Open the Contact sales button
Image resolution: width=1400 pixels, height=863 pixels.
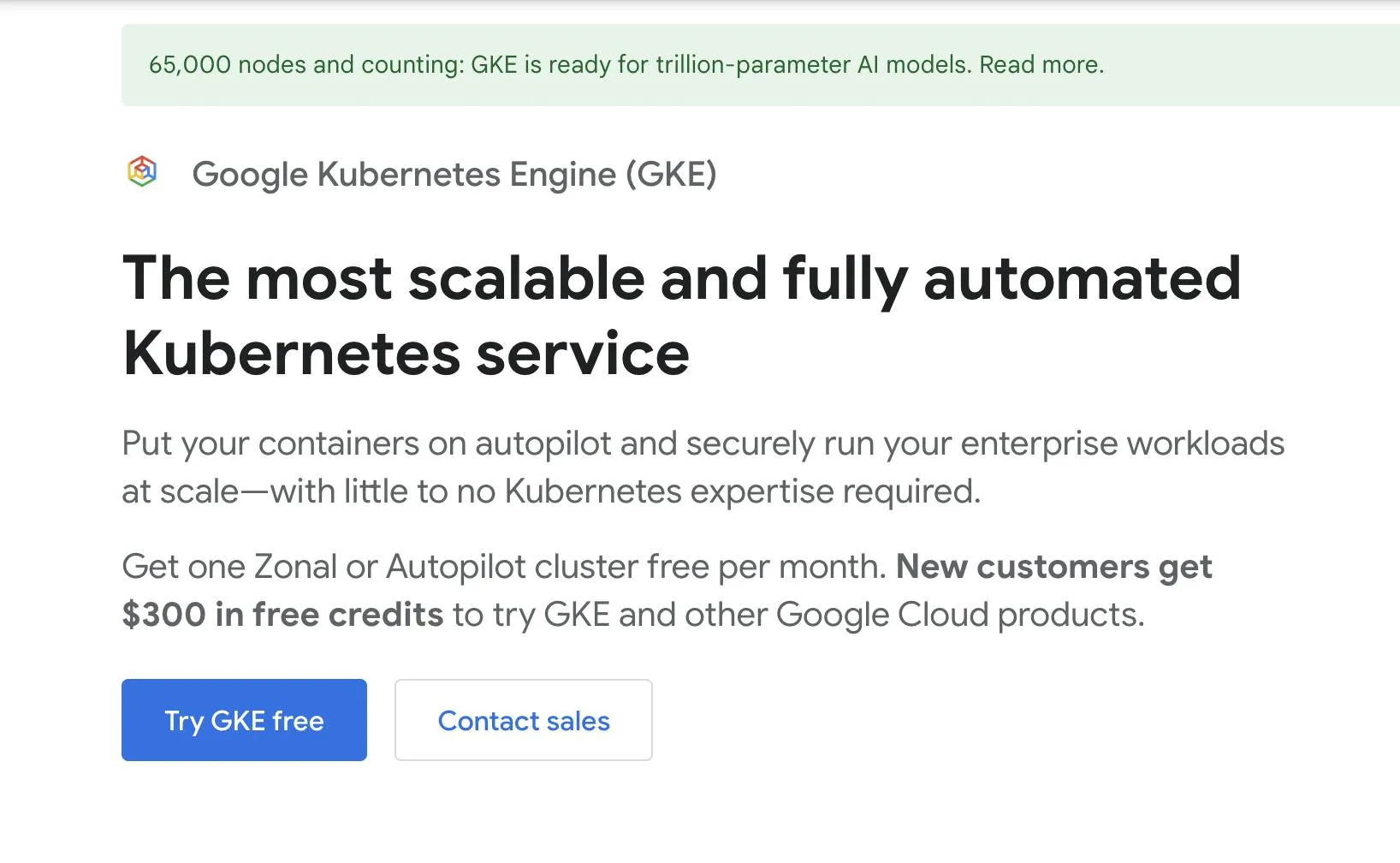[524, 720]
